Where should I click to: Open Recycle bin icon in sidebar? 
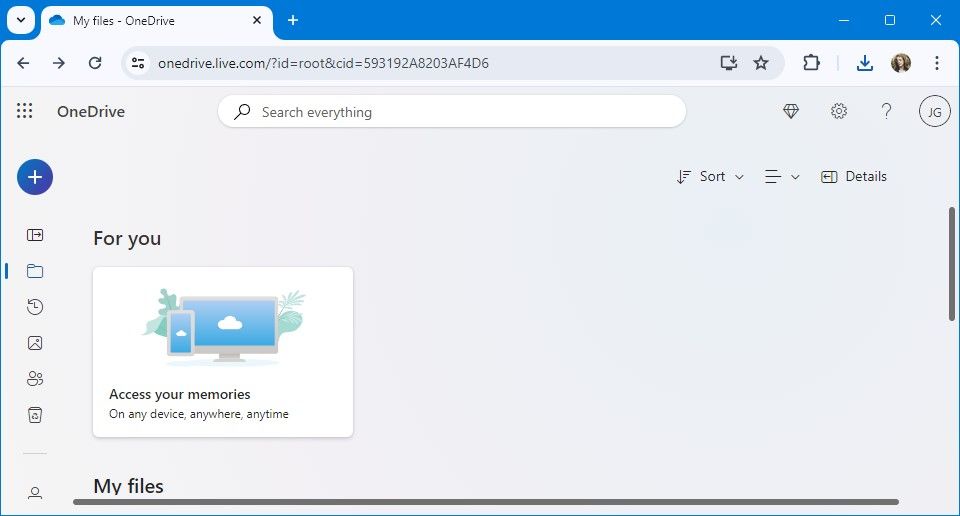[x=35, y=415]
